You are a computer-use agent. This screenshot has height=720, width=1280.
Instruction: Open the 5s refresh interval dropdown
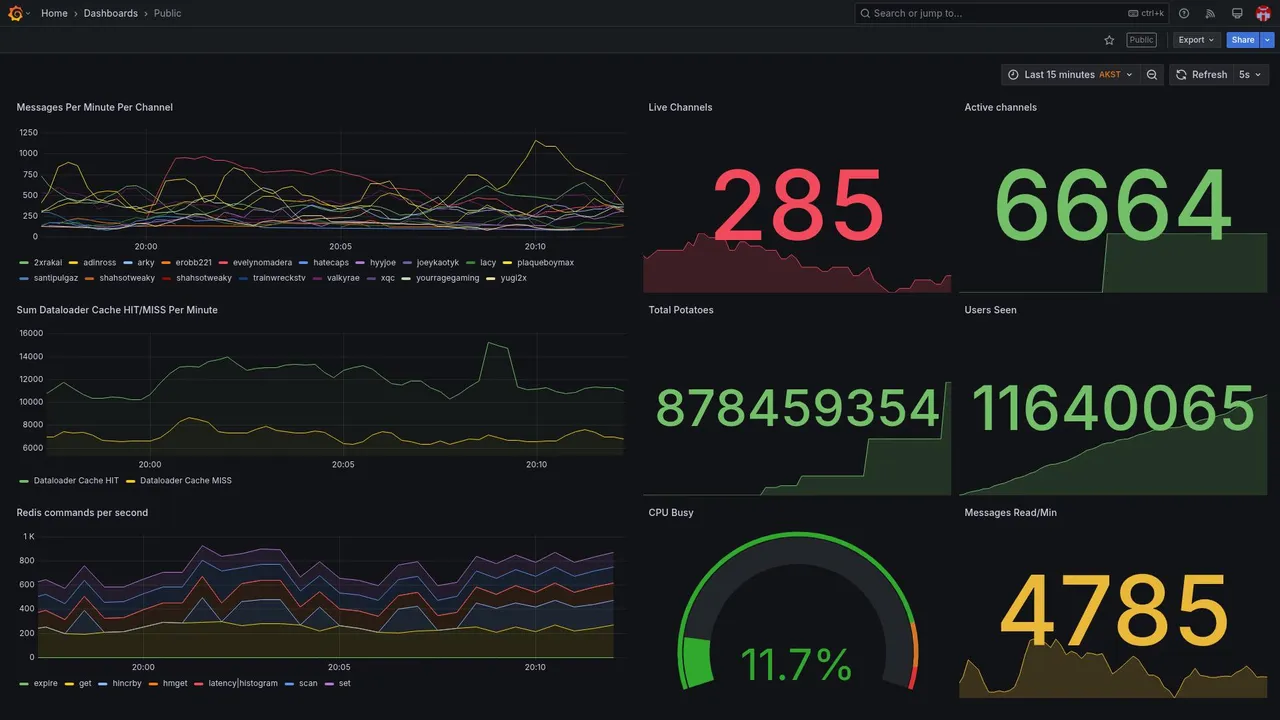[1251, 75]
